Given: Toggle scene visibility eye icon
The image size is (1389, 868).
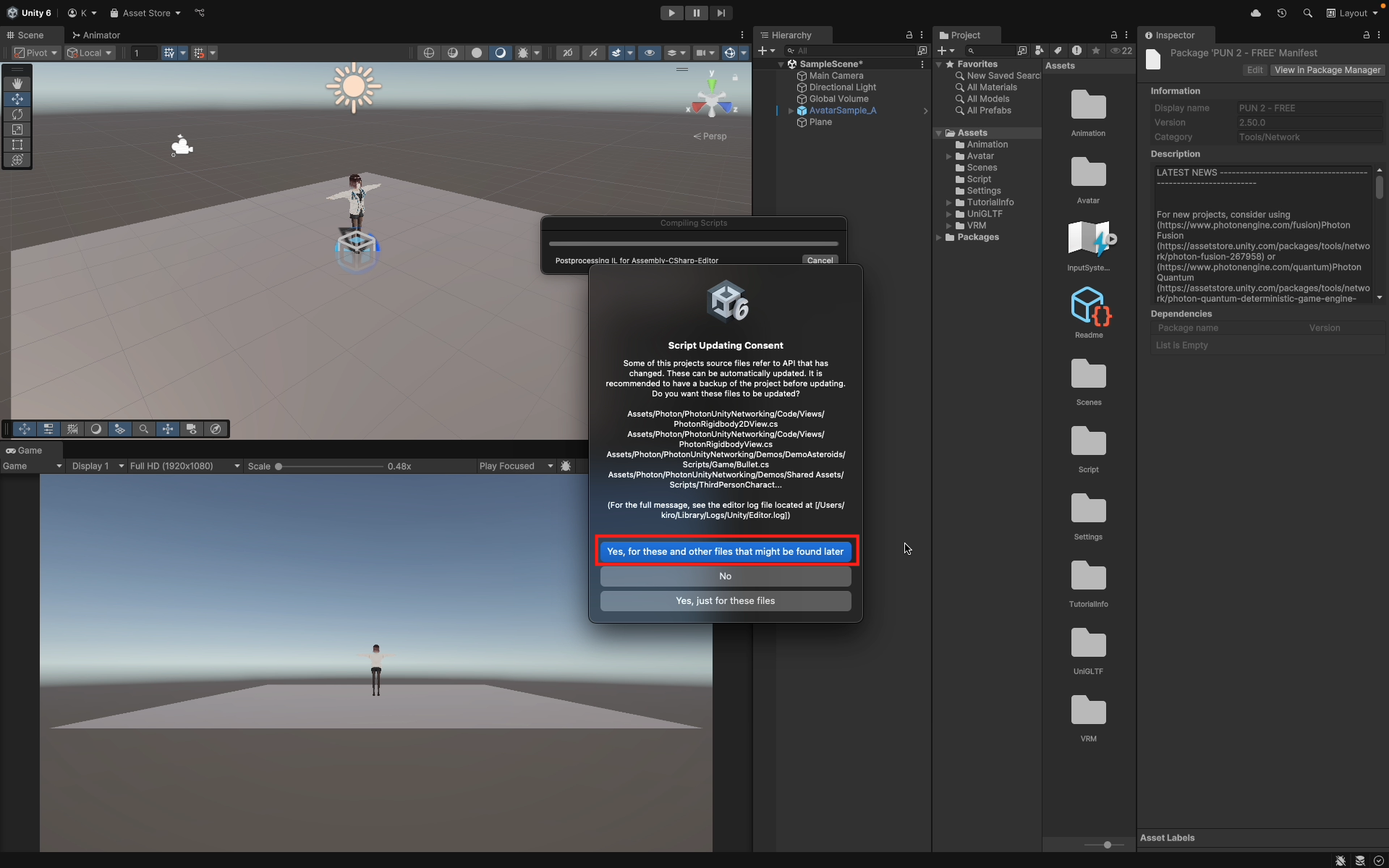Looking at the screenshot, I should (x=649, y=53).
